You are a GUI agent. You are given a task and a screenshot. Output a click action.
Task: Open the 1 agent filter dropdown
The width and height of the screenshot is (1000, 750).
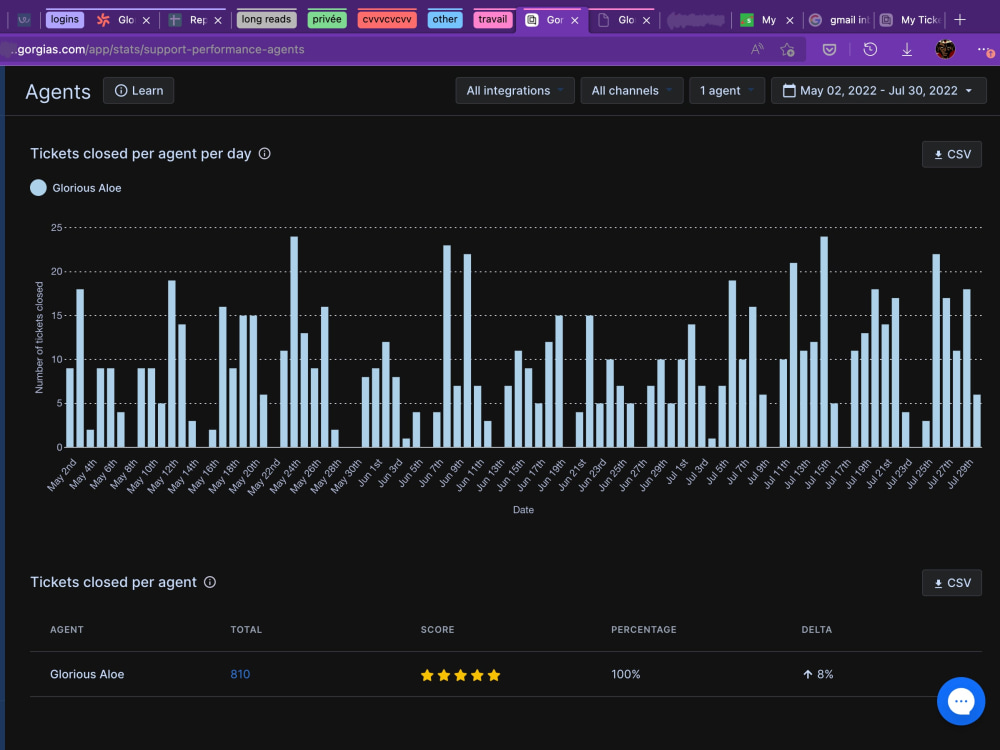pyautogui.click(x=726, y=91)
